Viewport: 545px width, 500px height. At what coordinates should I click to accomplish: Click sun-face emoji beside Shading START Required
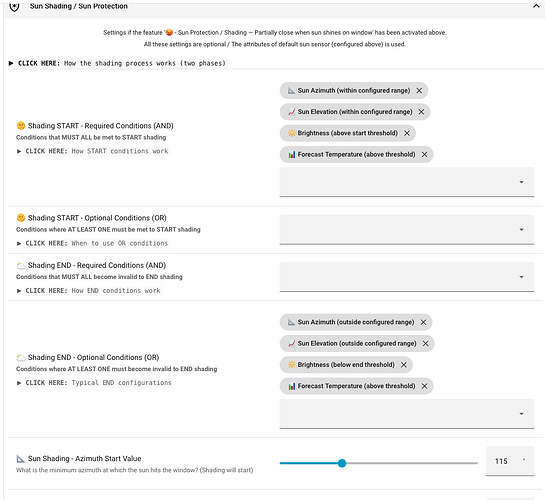(x=21, y=125)
